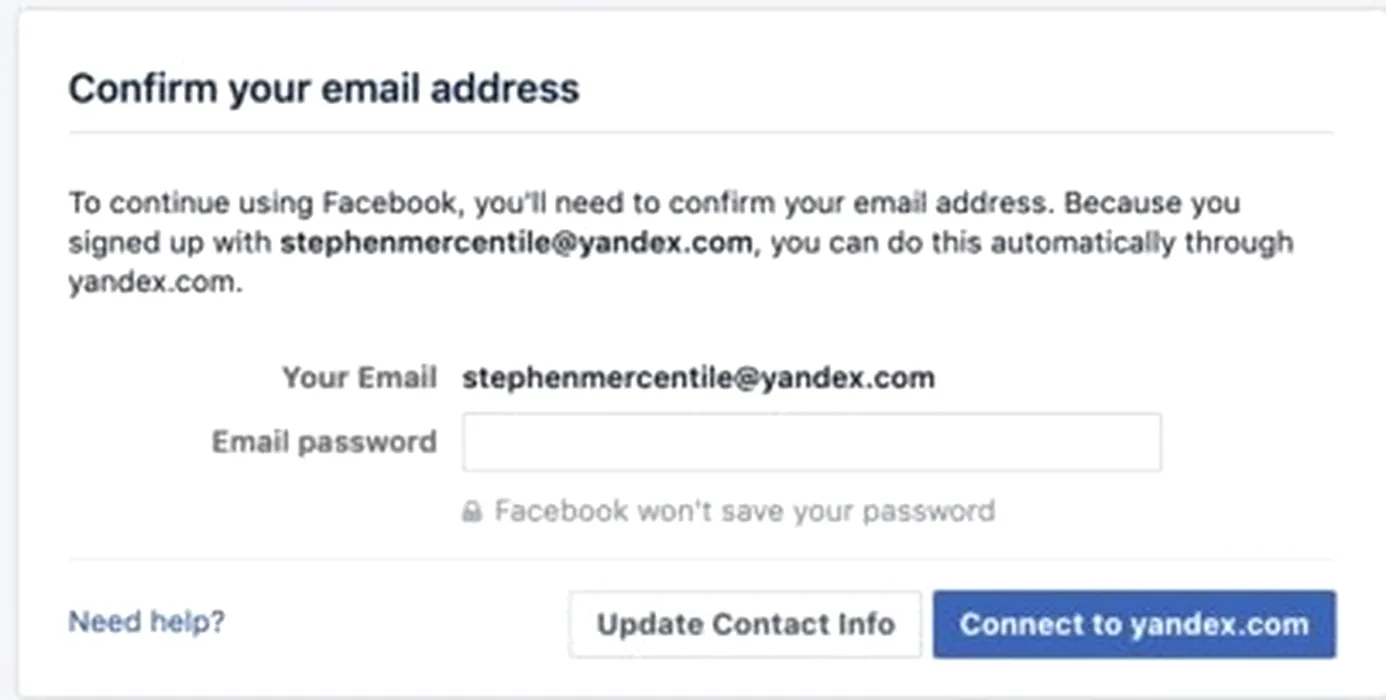Click the lock icon beside the password note
Viewport: 1386px width, 700px height.
pyautogui.click(x=471, y=512)
